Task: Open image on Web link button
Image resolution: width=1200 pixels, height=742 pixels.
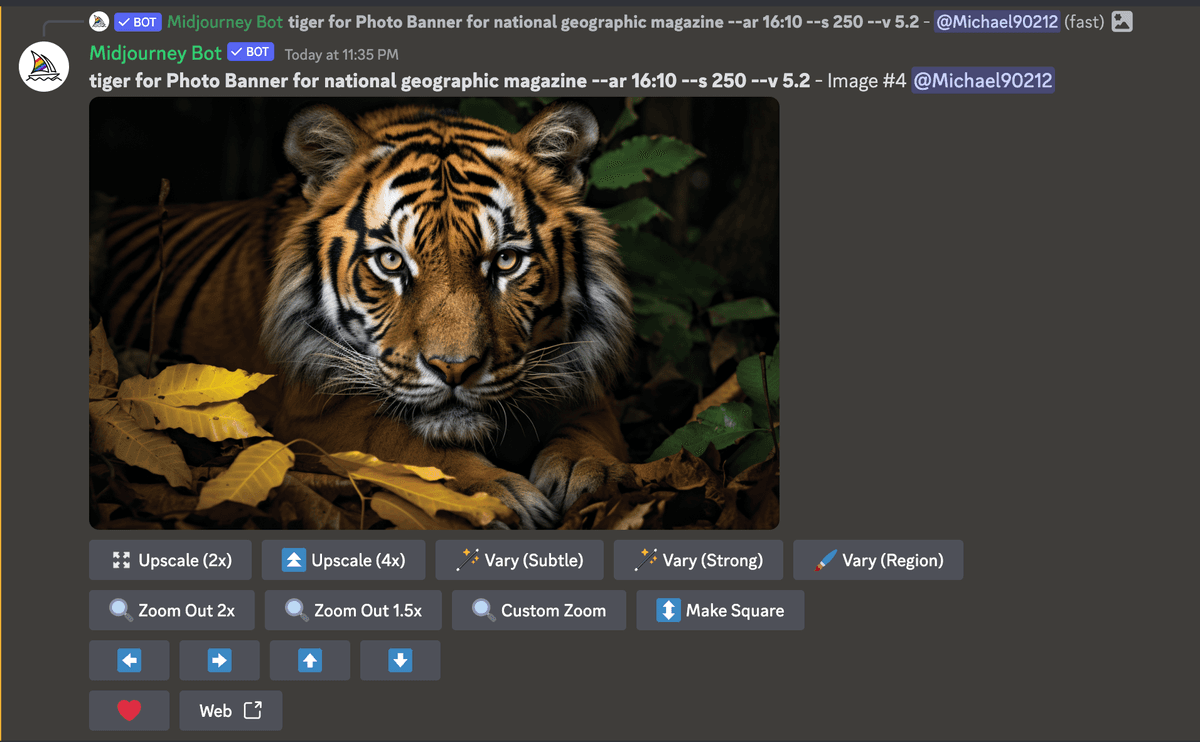Action: 231,710
